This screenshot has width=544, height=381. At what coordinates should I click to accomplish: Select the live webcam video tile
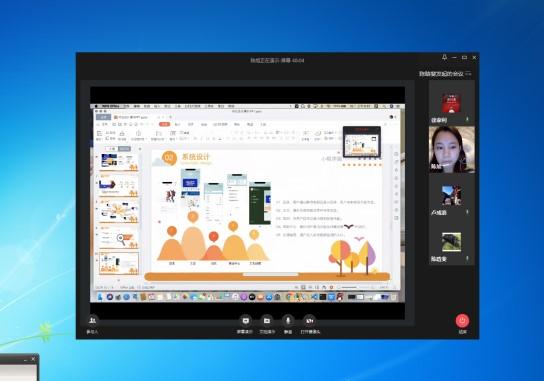coord(452,150)
